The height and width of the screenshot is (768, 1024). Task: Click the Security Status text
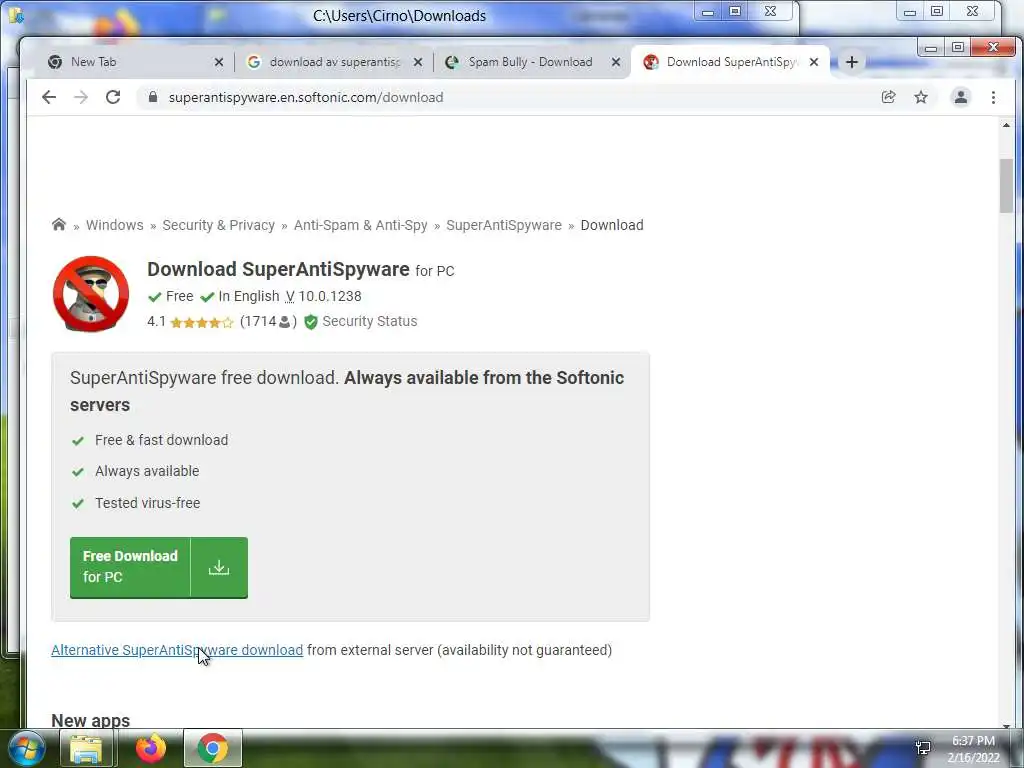[x=370, y=321]
